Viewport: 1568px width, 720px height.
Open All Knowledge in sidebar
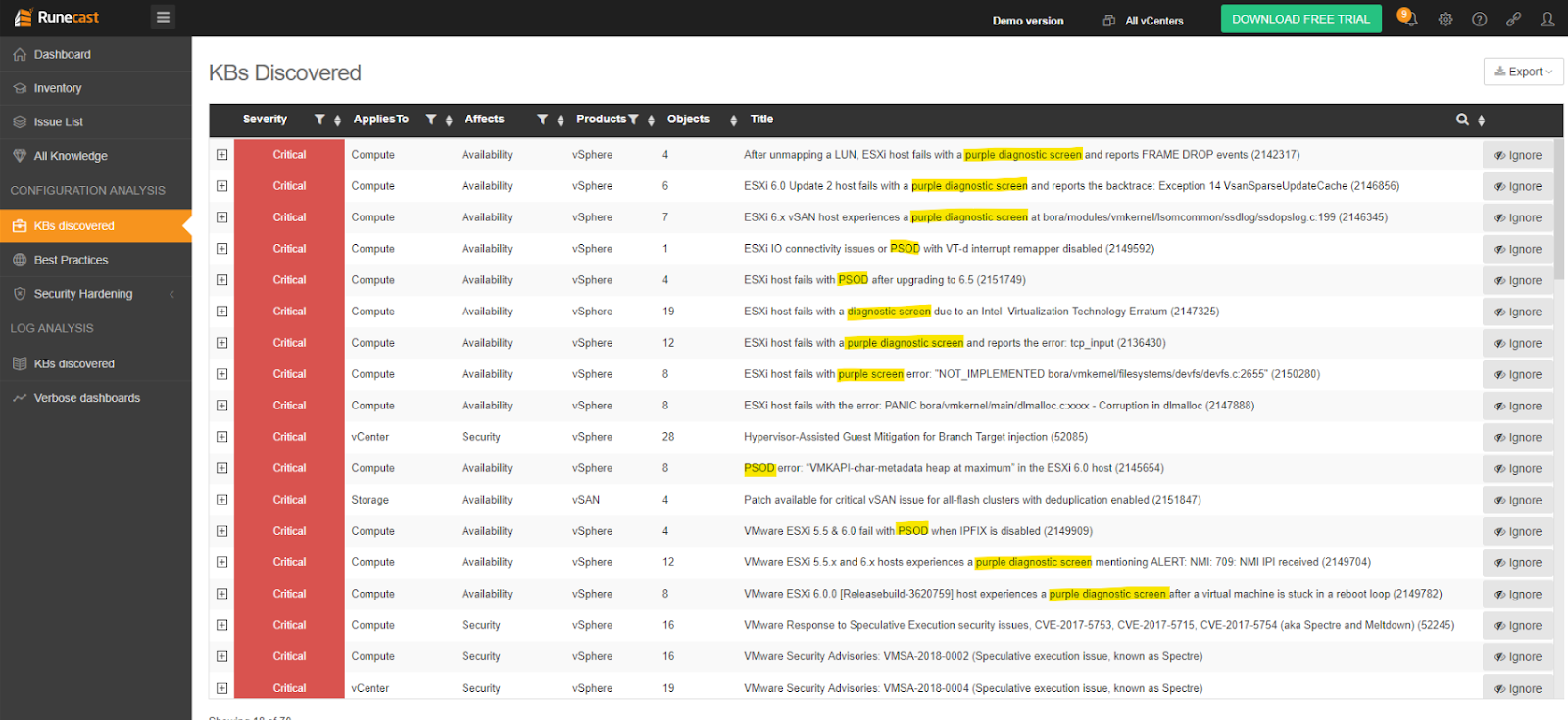(x=96, y=156)
